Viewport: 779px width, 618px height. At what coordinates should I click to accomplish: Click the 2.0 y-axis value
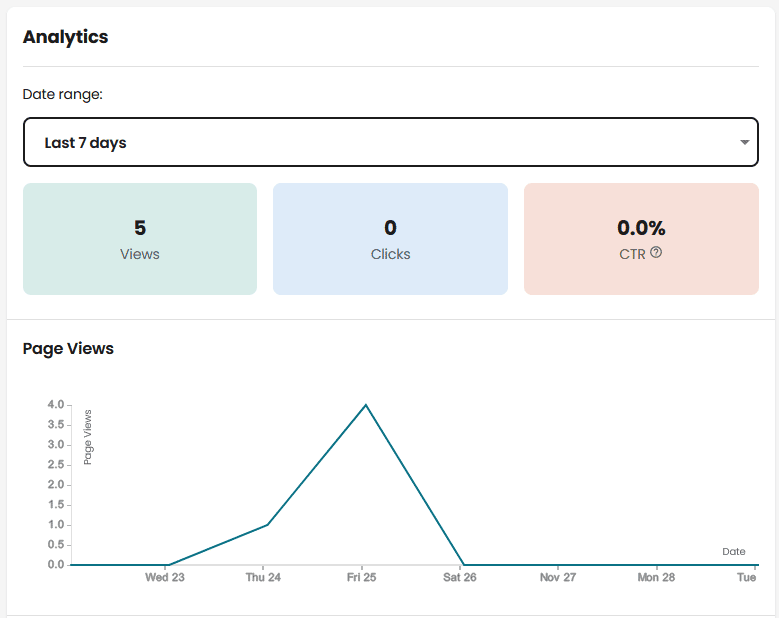click(x=56, y=484)
